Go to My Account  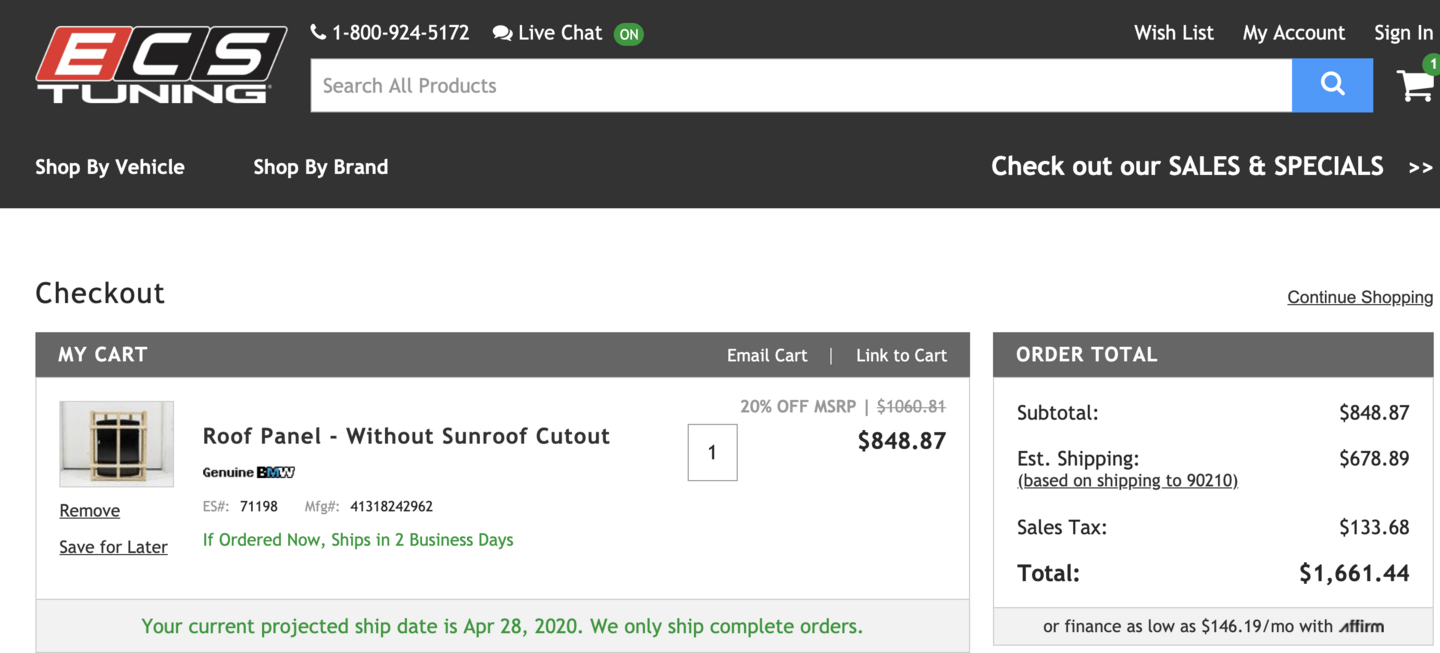click(x=1293, y=33)
